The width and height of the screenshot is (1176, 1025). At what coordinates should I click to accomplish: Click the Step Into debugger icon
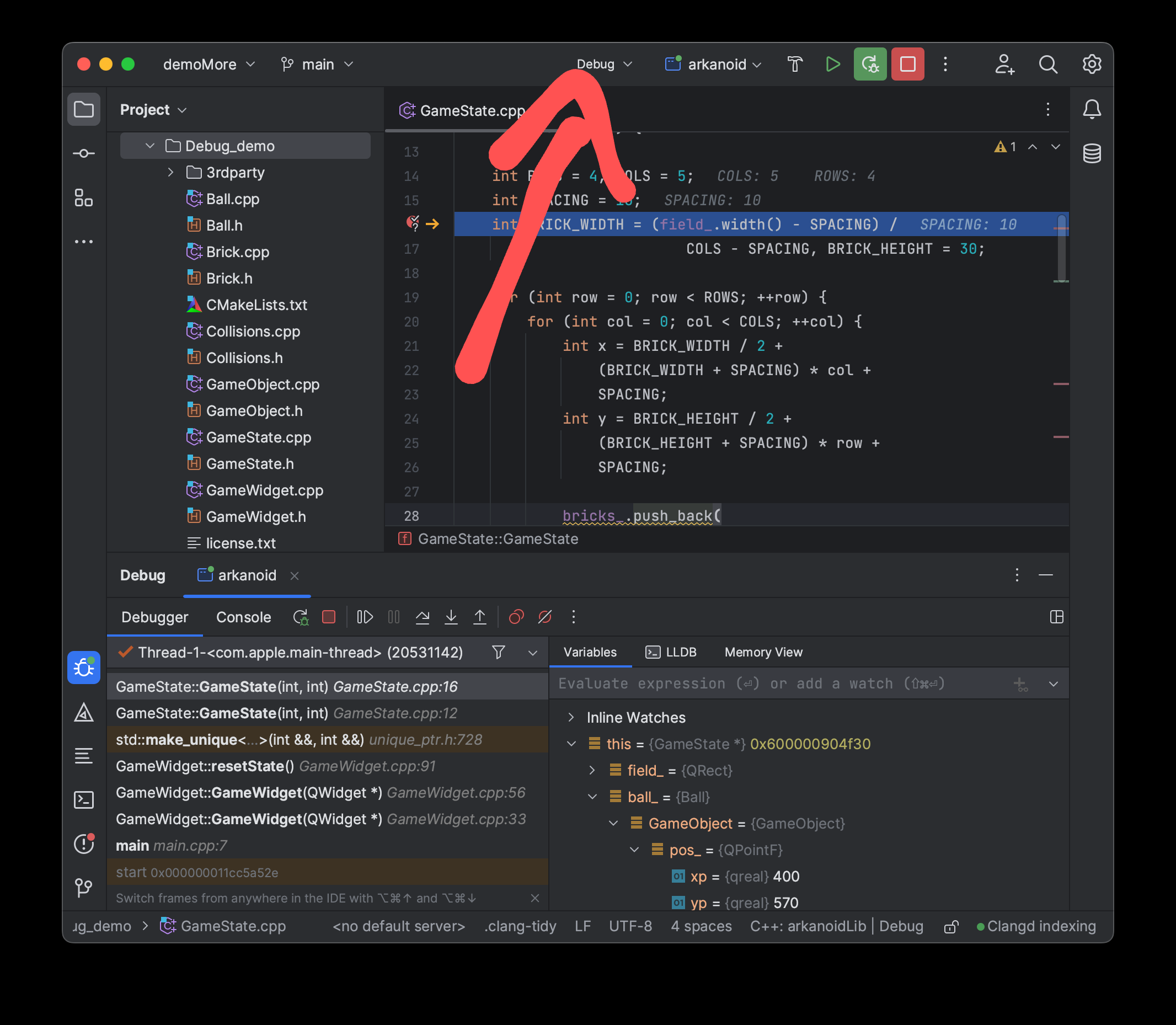[451, 617]
